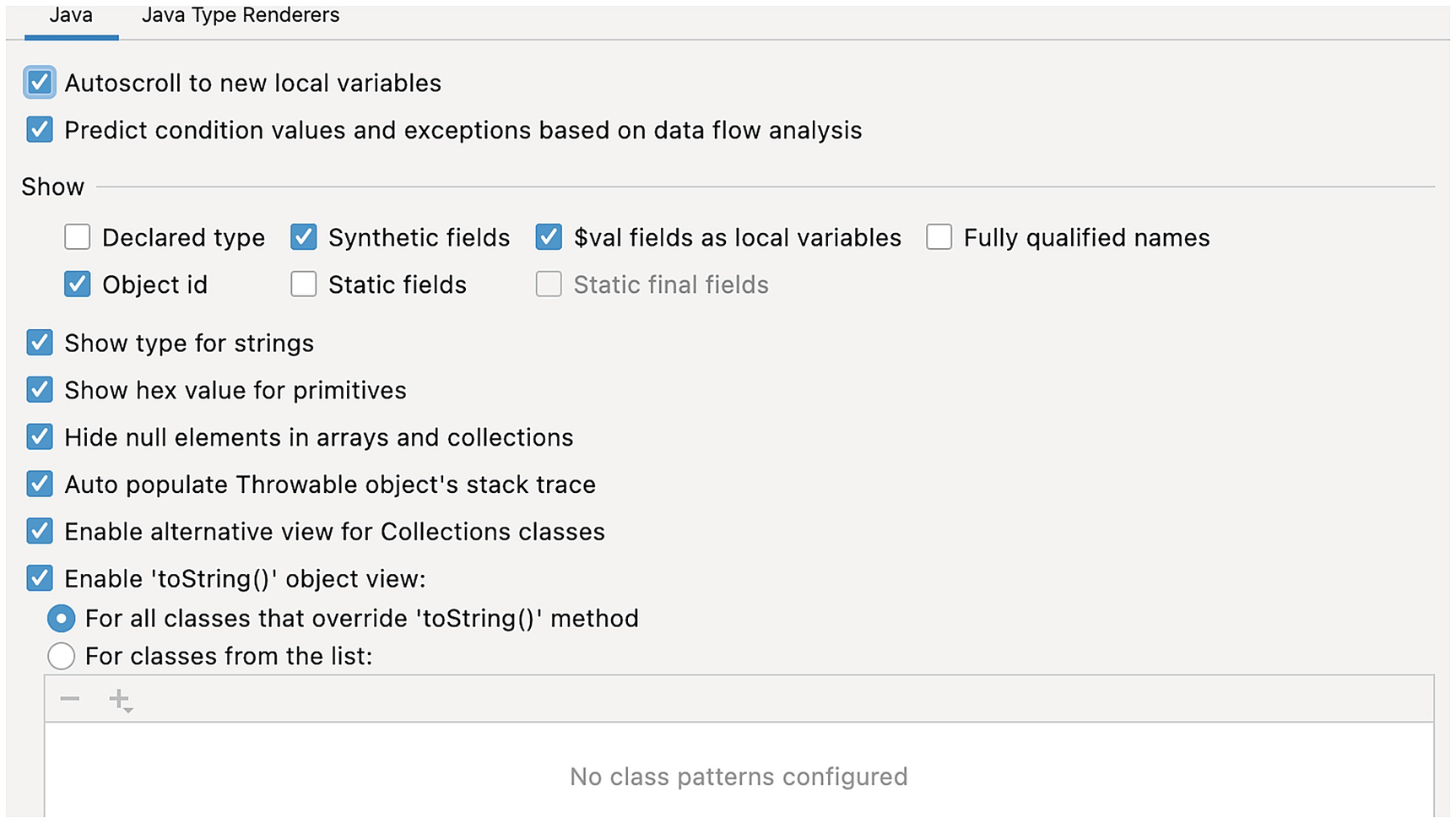The height and width of the screenshot is (823, 1456).
Task: Click the minus icon to remove class pattern
Action: coord(70,699)
